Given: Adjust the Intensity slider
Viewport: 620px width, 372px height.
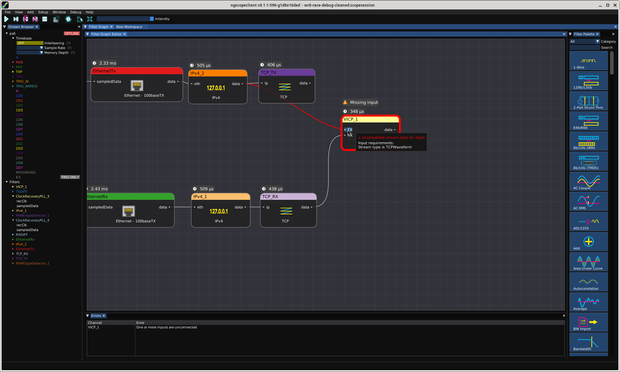Looking at the screenshot, I should tap(125, 19).
